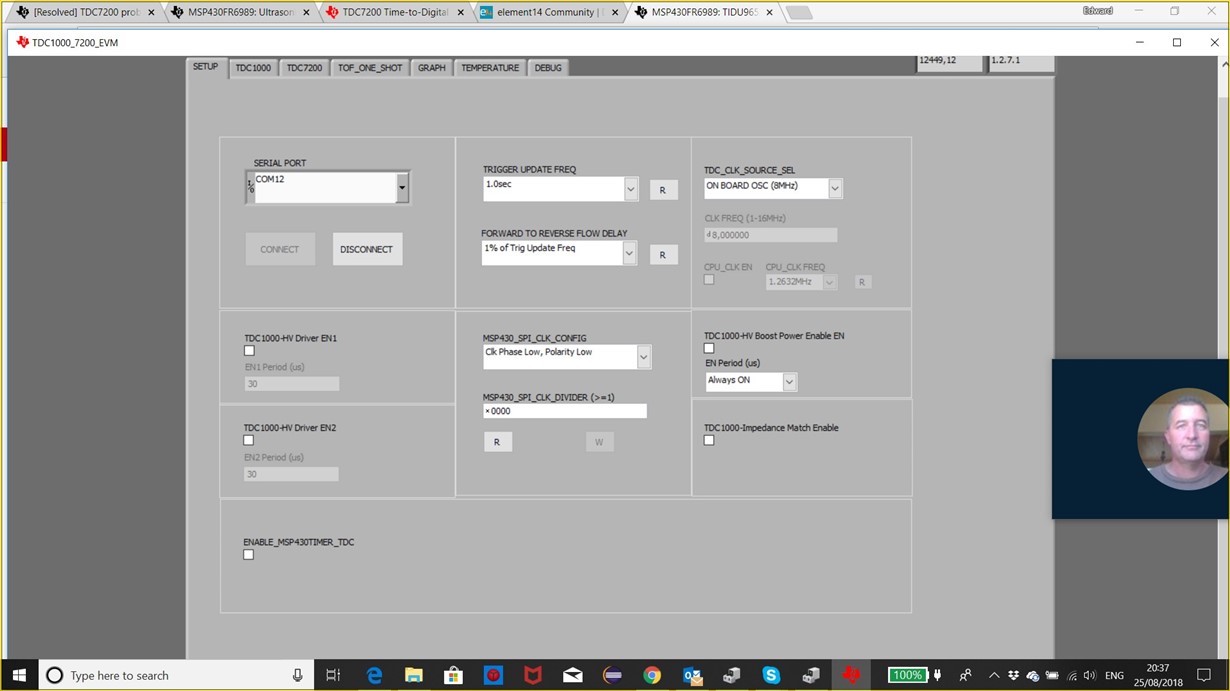Click the CLK FREQ (1-16MHz) field
The height and width of the screenshot is (691, 1230).
pyautogui.click(x=770, y=235)
